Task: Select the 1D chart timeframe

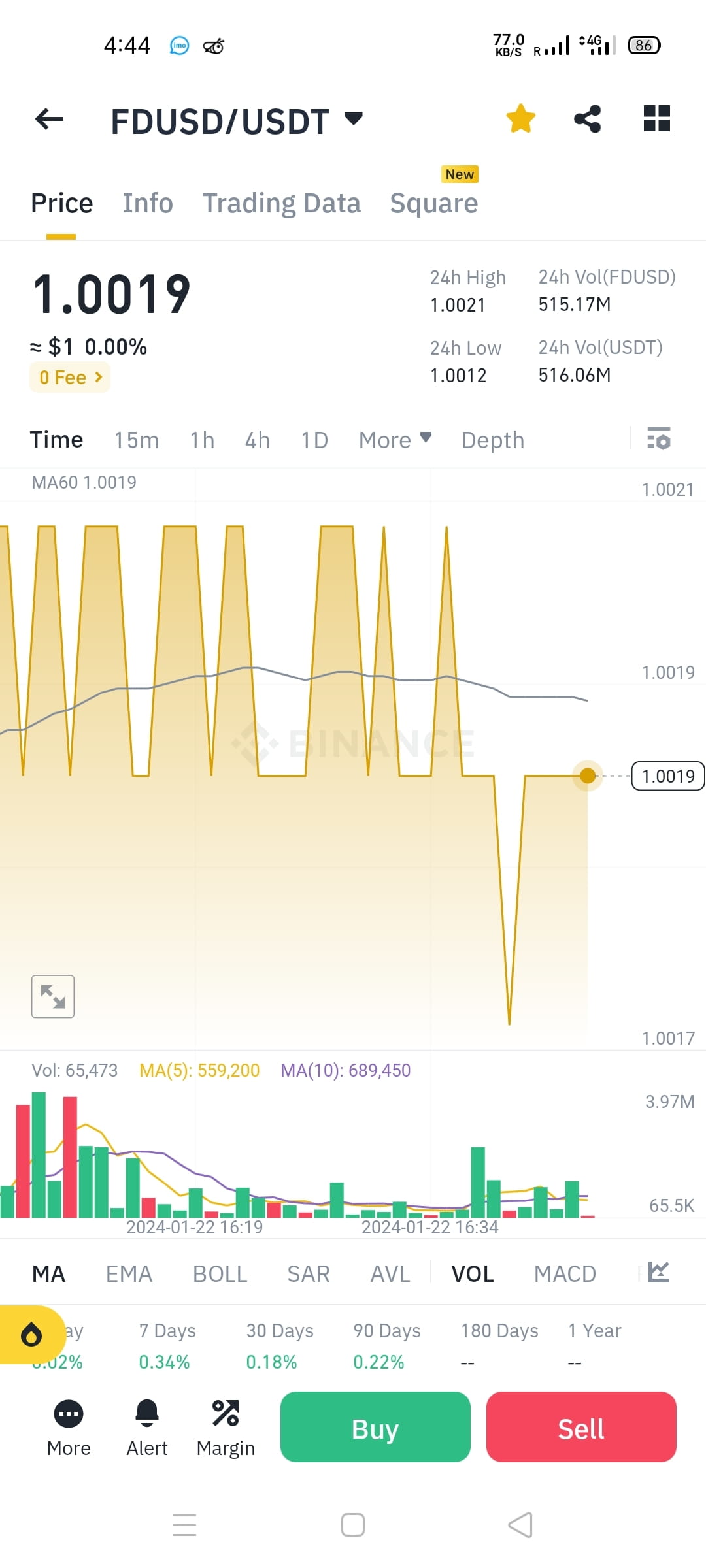Action: click(x=314, y=440)
